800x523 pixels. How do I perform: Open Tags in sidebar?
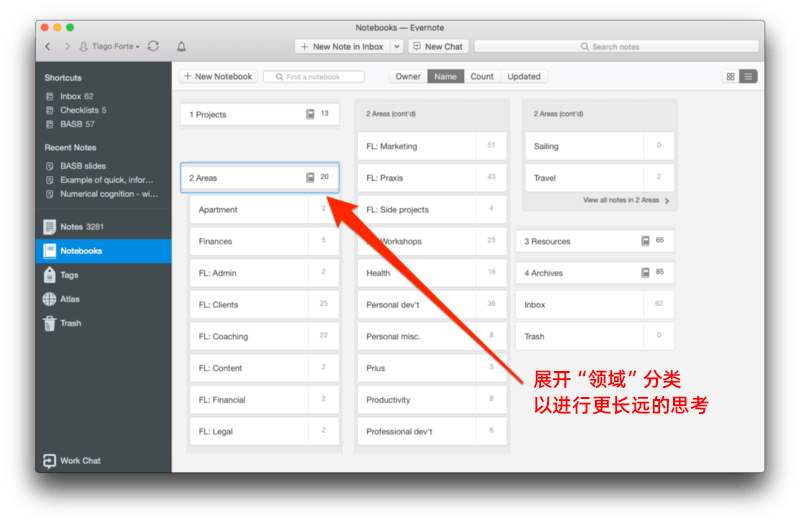coord(104,275)
